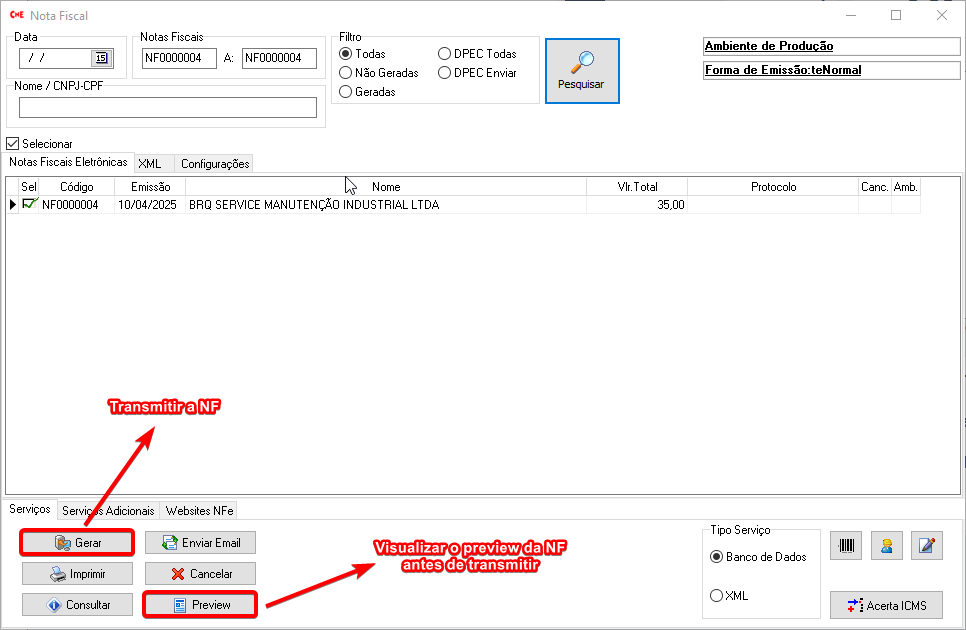The image size is (966, 630).
Task: Click the Preview button
Action: pyautogui.click(x=200, y=605)
